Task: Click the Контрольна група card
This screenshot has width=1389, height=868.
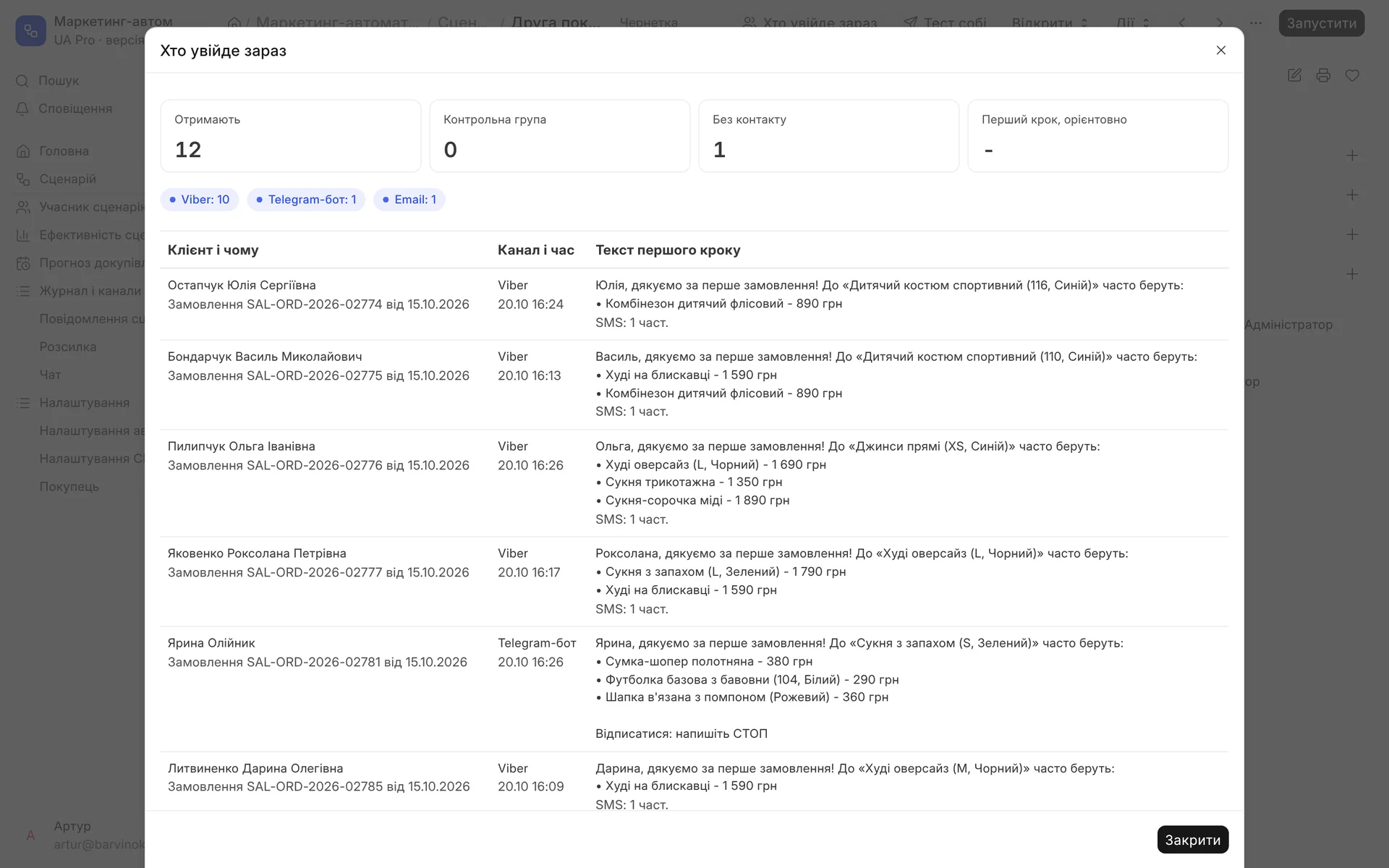Action: pos(560,136)
